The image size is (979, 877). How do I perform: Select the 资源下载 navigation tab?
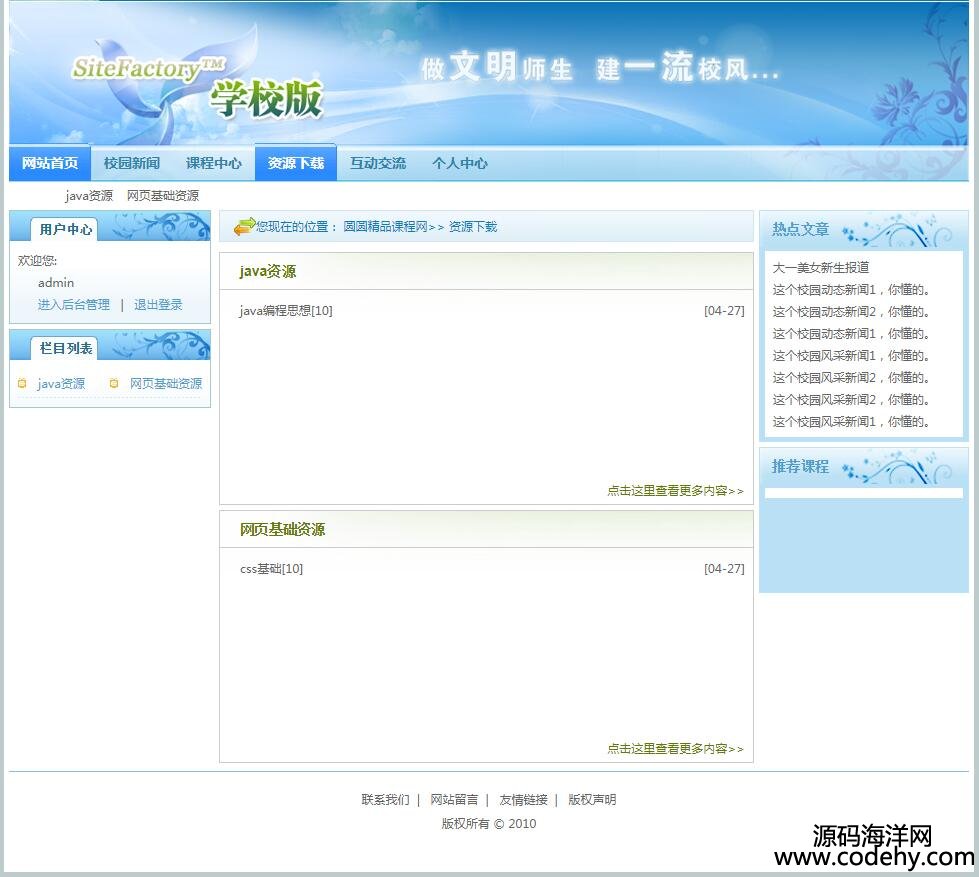coord(296,163)
